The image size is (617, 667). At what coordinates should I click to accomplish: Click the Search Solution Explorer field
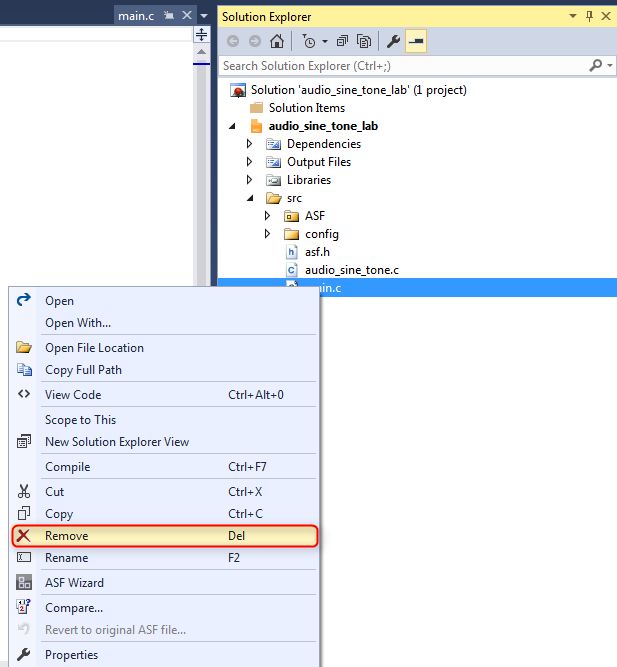400,66
